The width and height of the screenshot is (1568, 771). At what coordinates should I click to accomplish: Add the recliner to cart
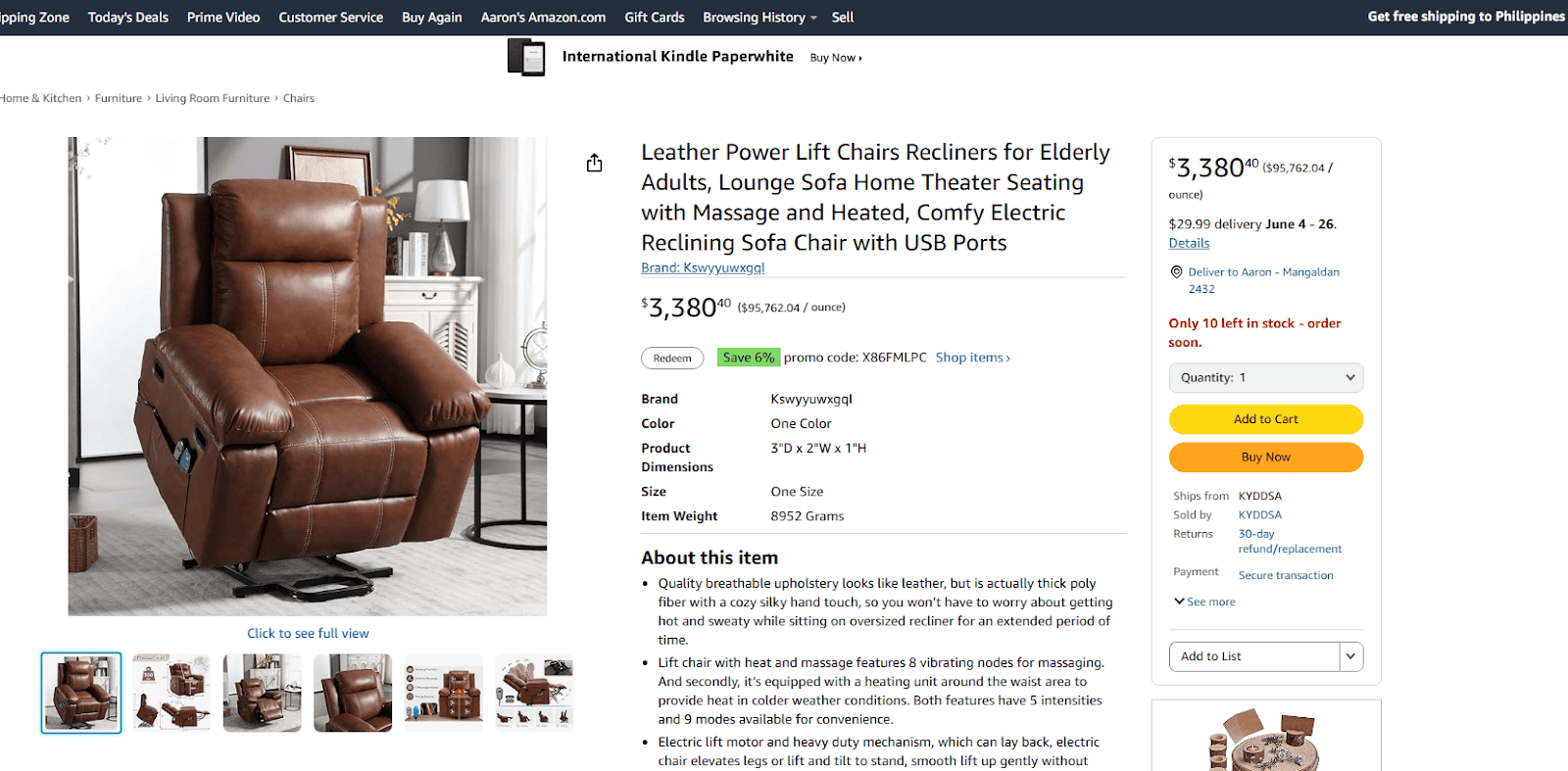1265,419
